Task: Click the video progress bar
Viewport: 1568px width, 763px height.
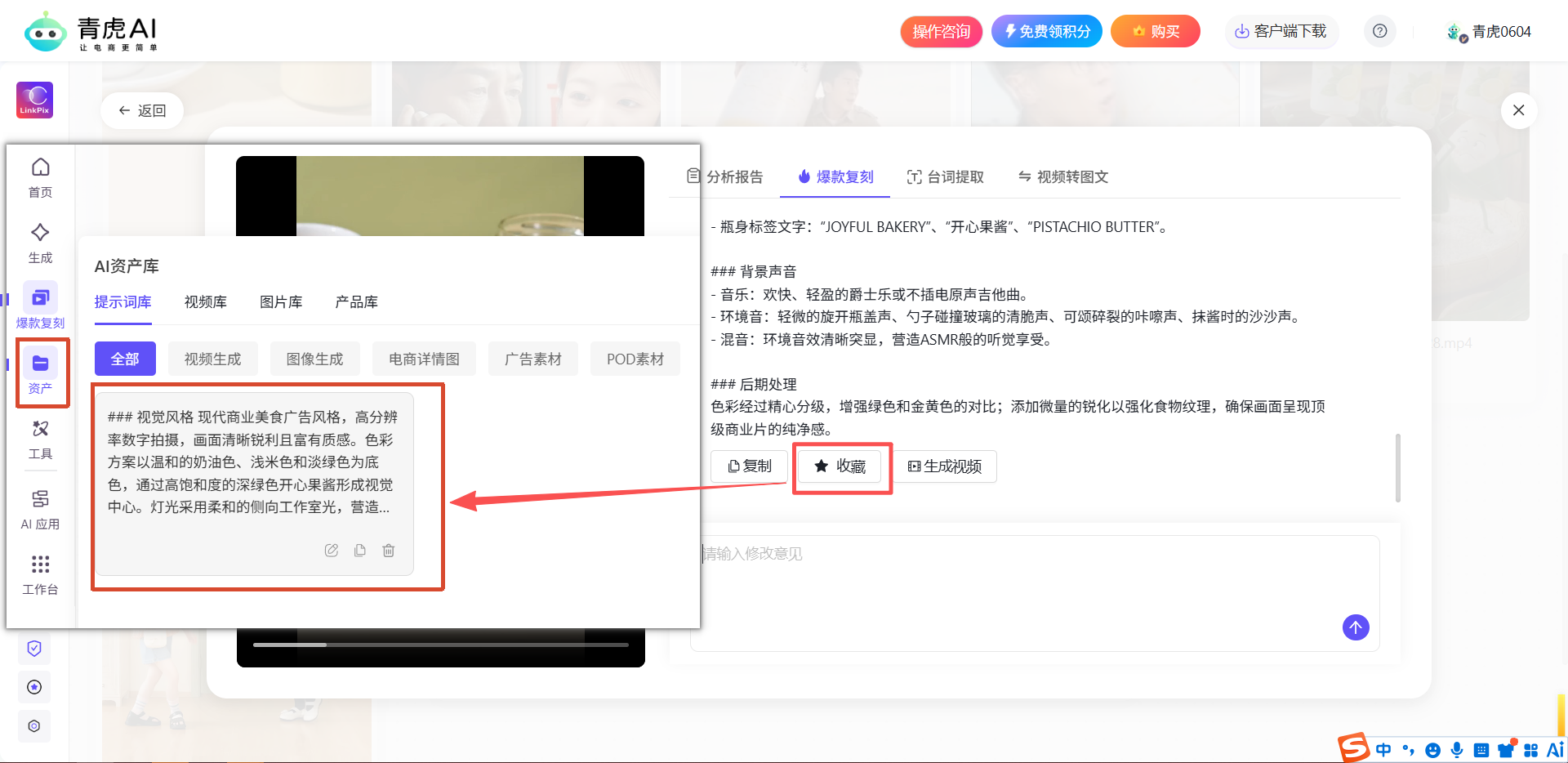Action: point(441,645)
